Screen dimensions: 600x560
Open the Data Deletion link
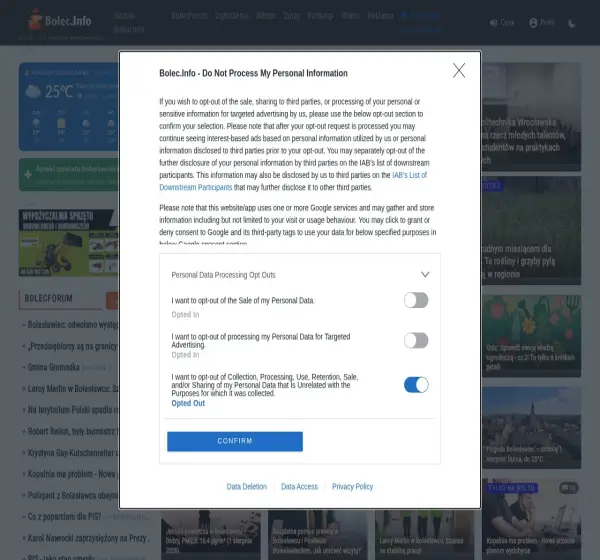(x=246, y=487)
